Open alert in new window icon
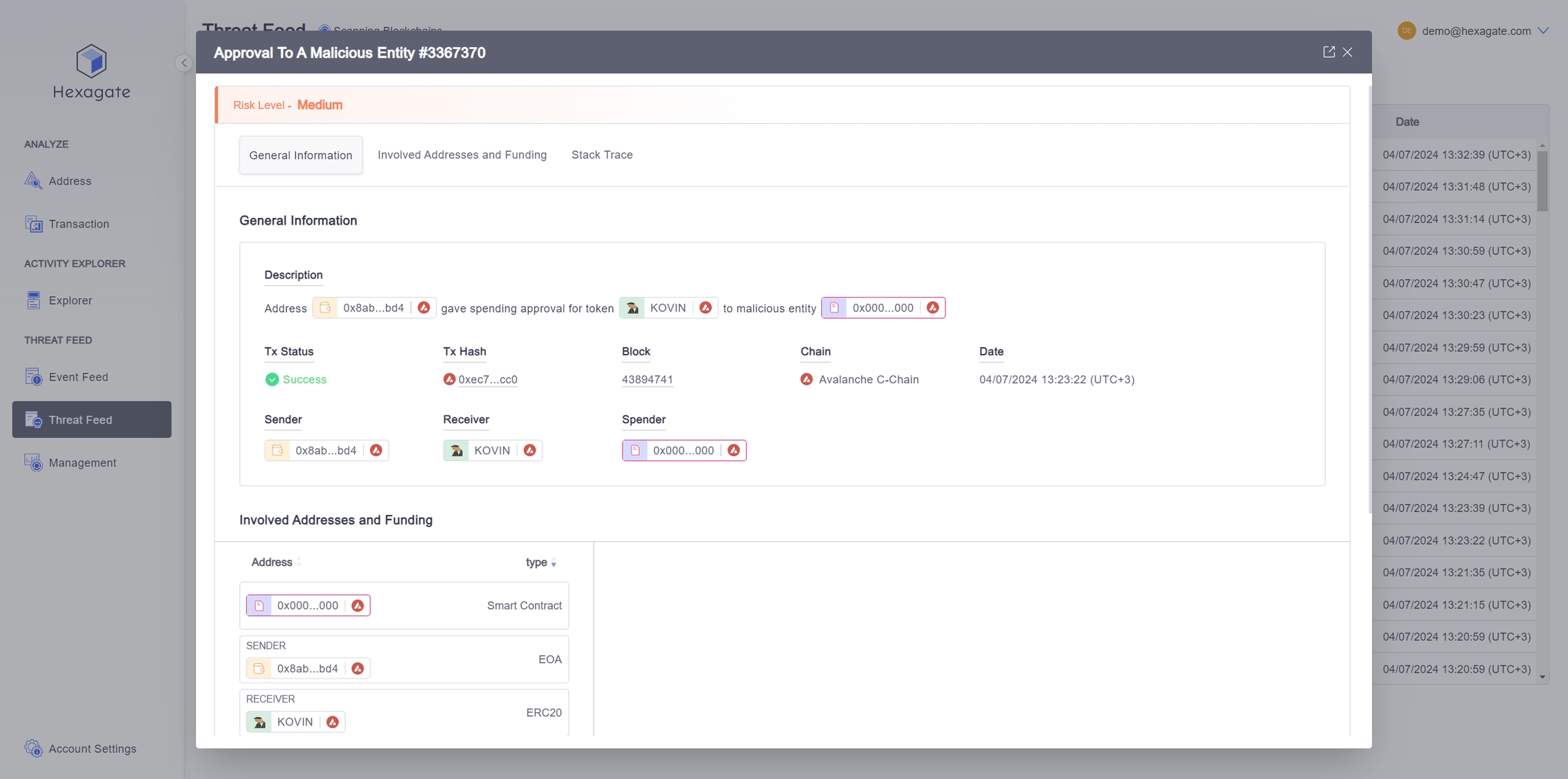This screenshot has width=1568, height=779. click(1328, 52)
